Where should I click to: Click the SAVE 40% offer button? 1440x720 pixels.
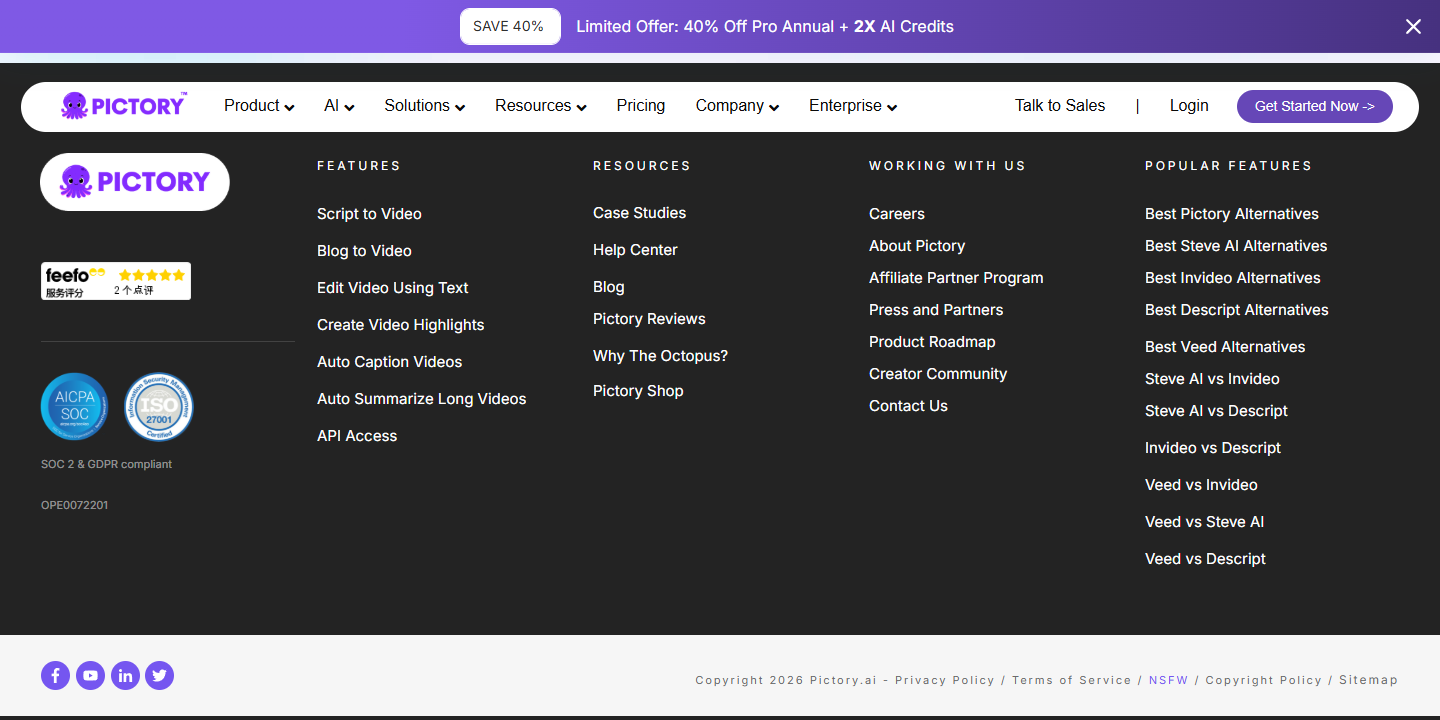510,27
